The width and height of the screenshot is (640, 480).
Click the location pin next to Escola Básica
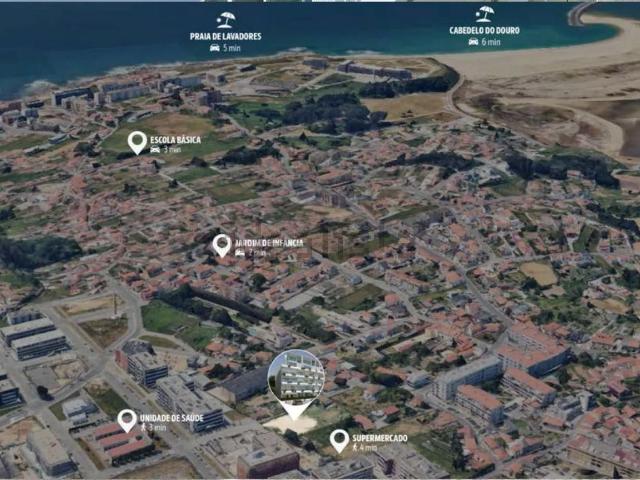(137, 143)
